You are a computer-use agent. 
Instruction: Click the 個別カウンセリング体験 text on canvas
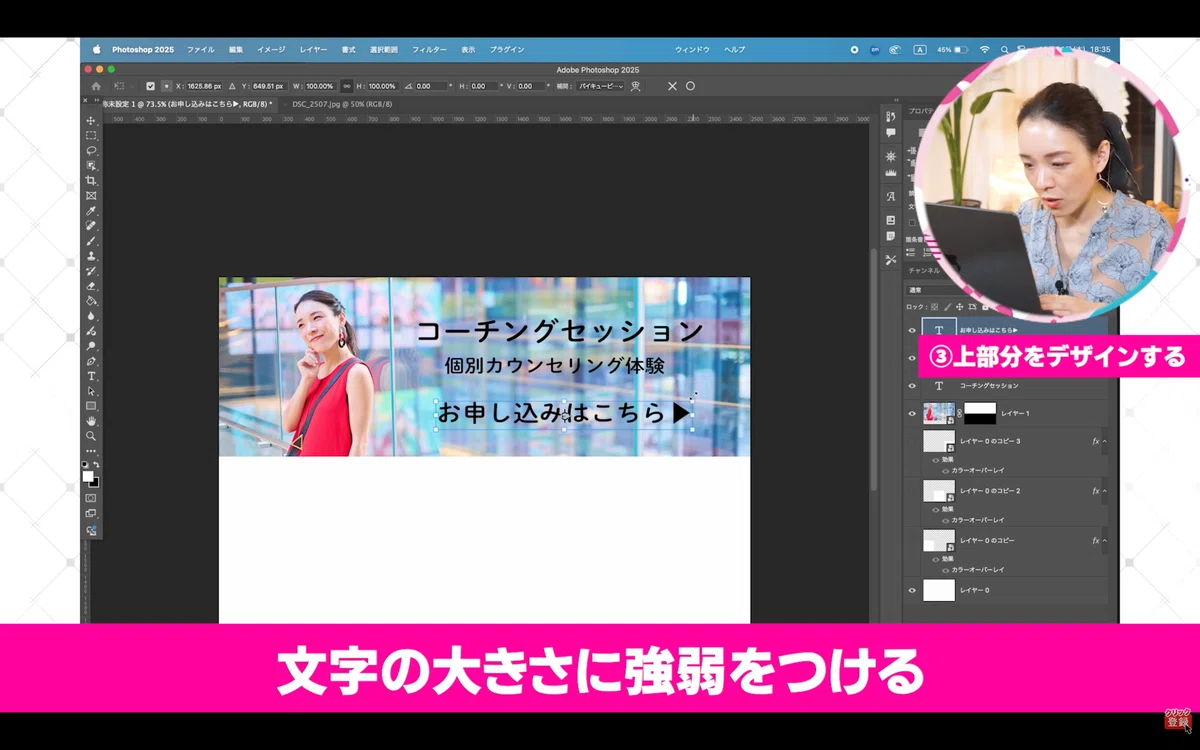pos(555,366)
